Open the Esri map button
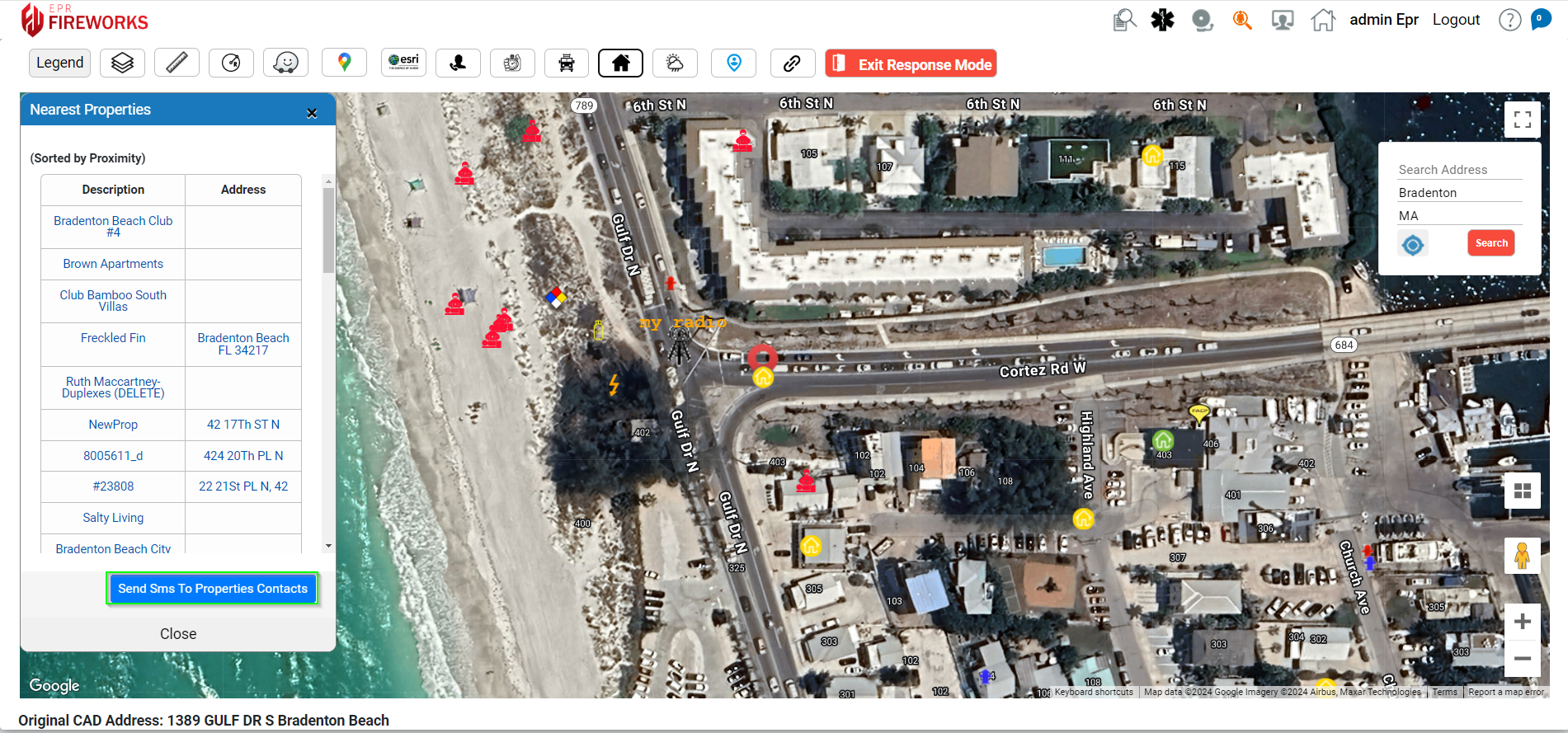The height and width of the screenshot is (733, 1568). 403,62
